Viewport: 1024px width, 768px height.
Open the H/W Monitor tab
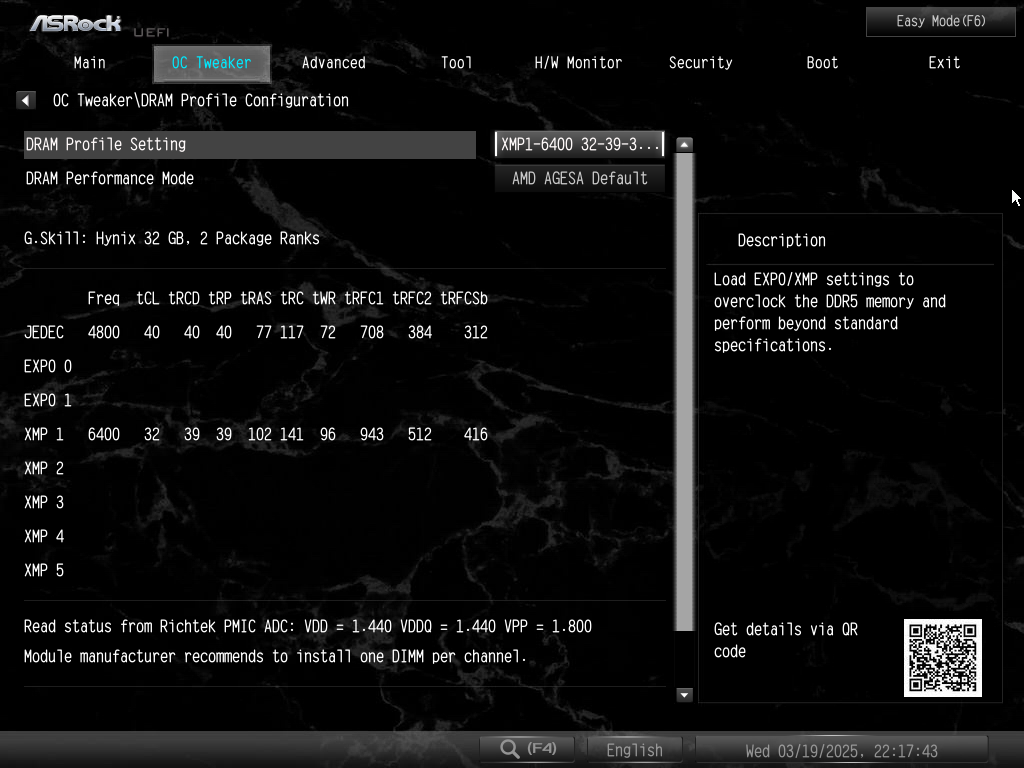click(578, 63)
